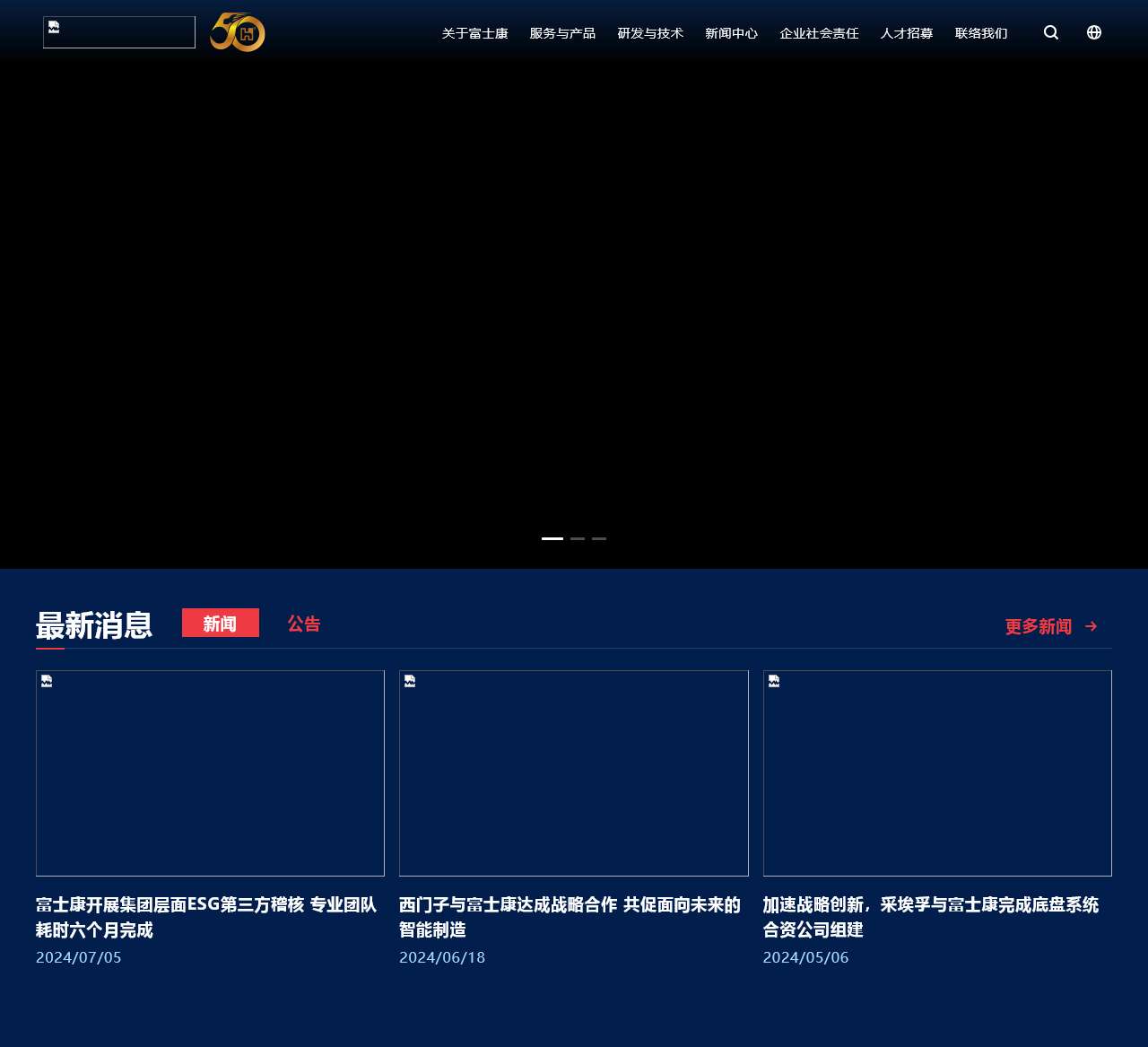
Task: Click the search magnifier icon
Action: pos(1051,32)
